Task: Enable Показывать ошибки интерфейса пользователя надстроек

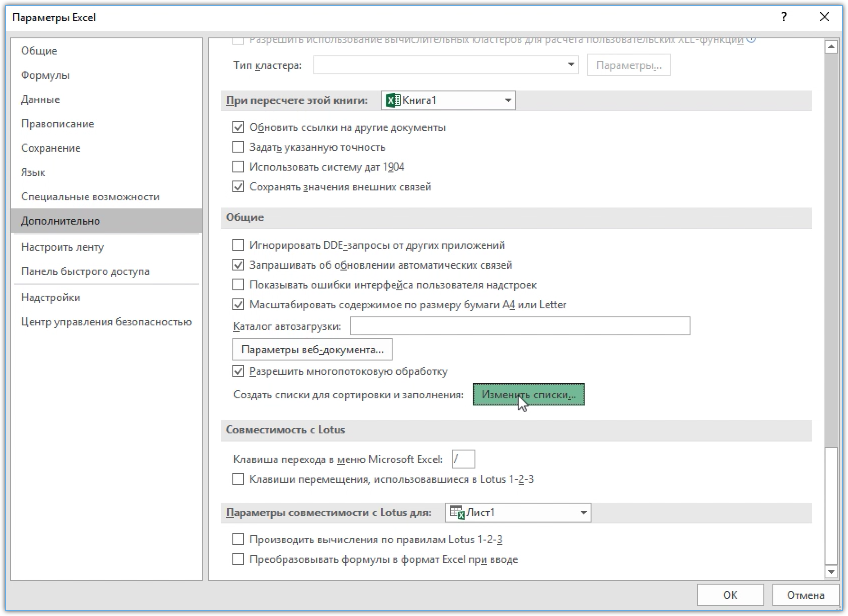Action: [x=238, y=284]
